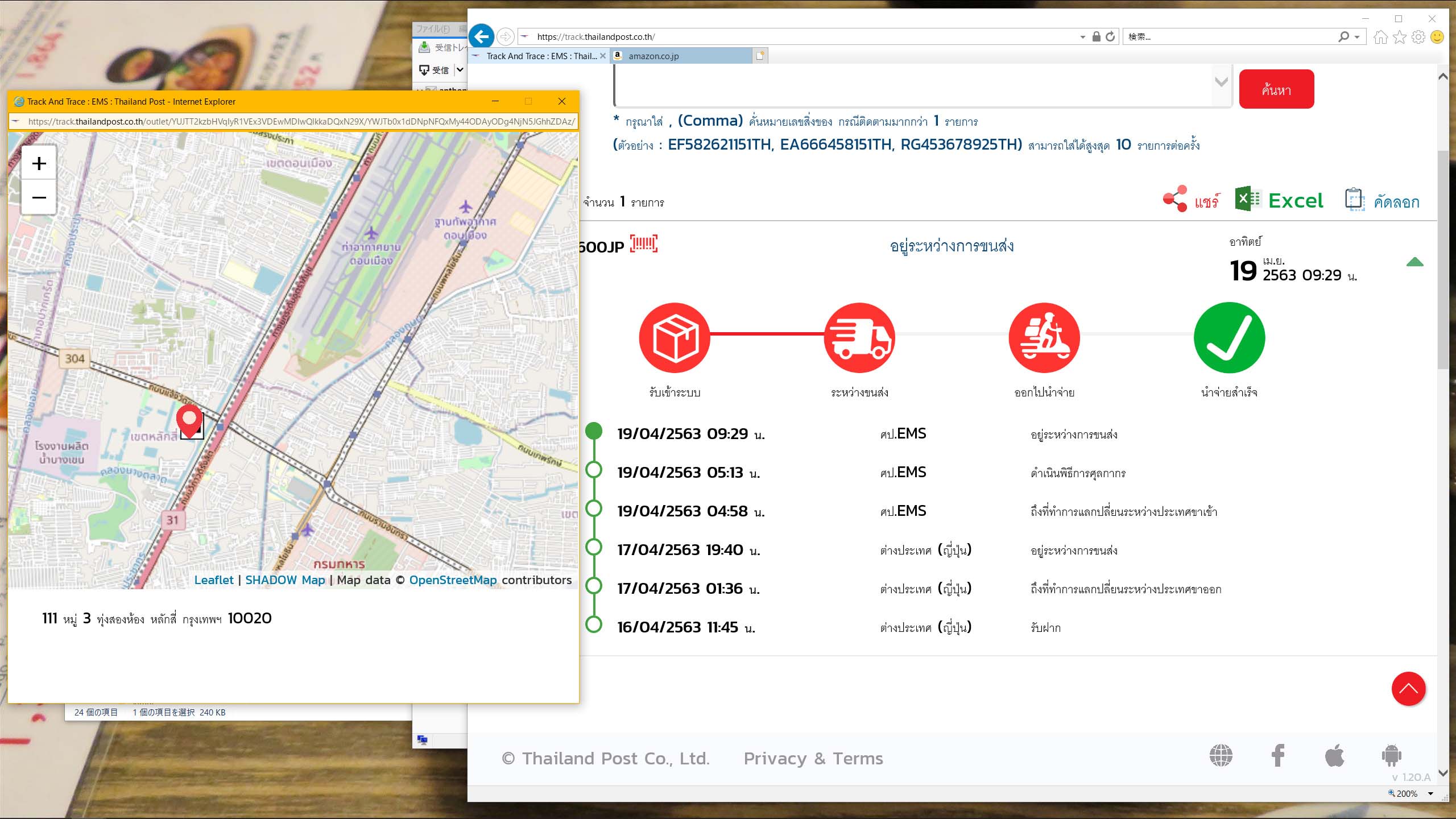The width and height of the screenshot is (1456, 819).
Task: Click the red package icon รับเข้าระบบ
Action: coord(675,338)
